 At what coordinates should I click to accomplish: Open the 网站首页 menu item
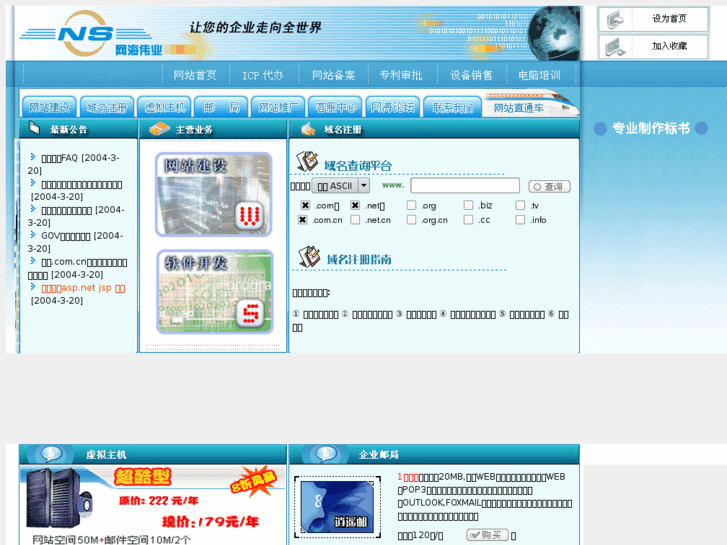point(195,75)
